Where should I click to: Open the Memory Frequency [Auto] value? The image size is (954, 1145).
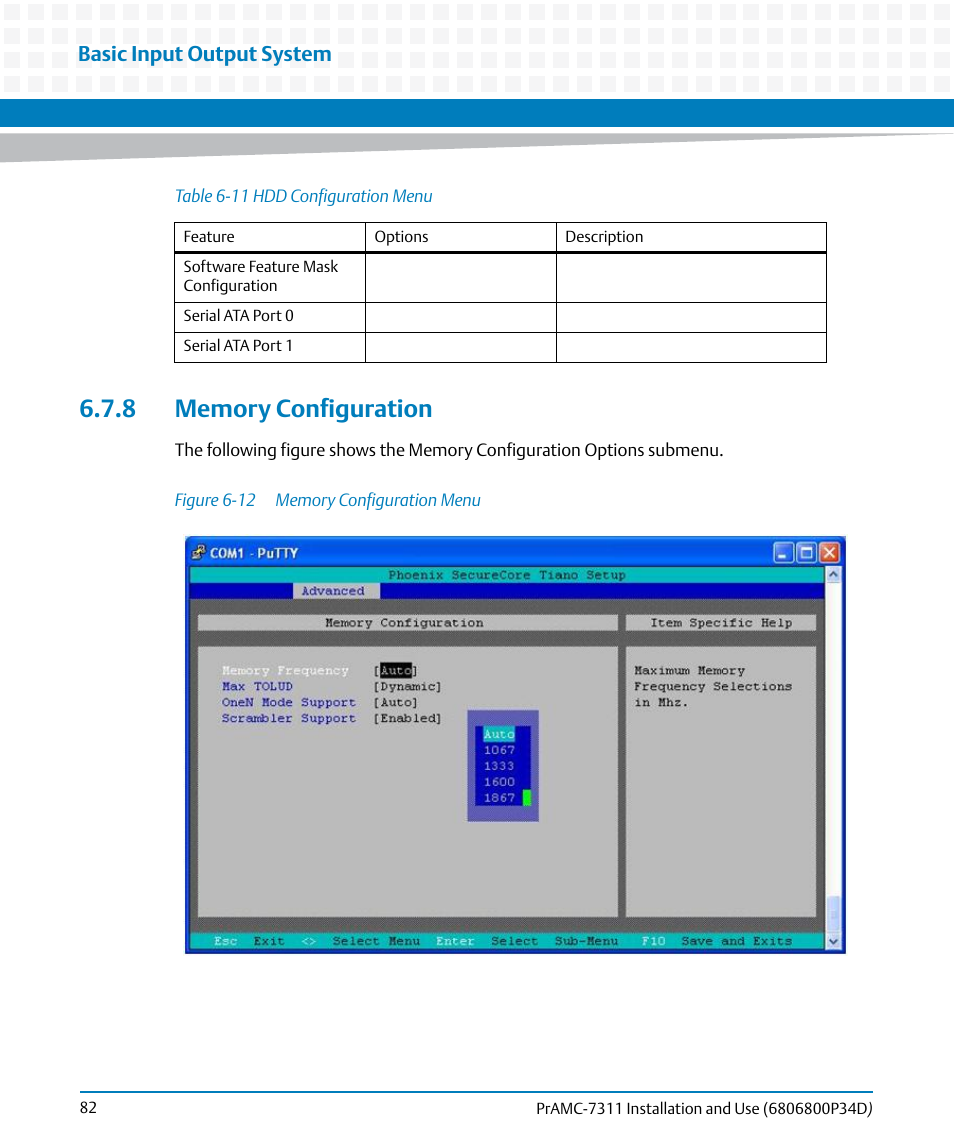[395, 670]
